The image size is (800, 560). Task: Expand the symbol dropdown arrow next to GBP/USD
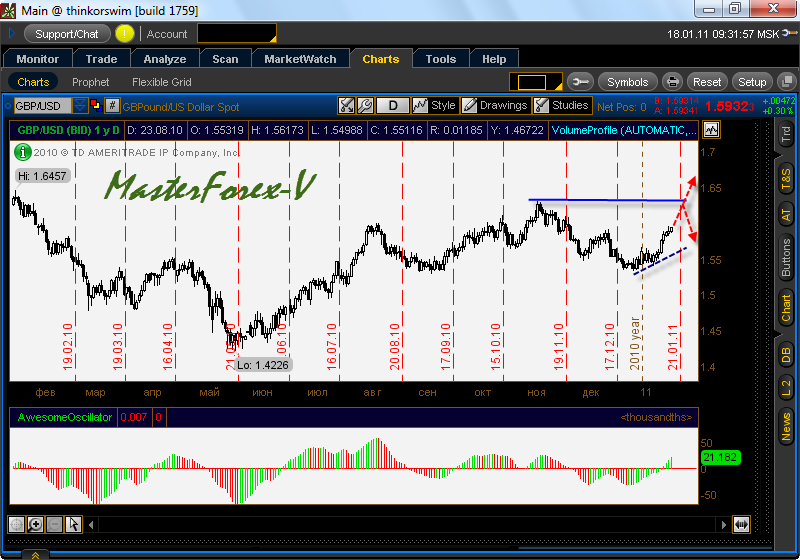click(x=80, y=106)
